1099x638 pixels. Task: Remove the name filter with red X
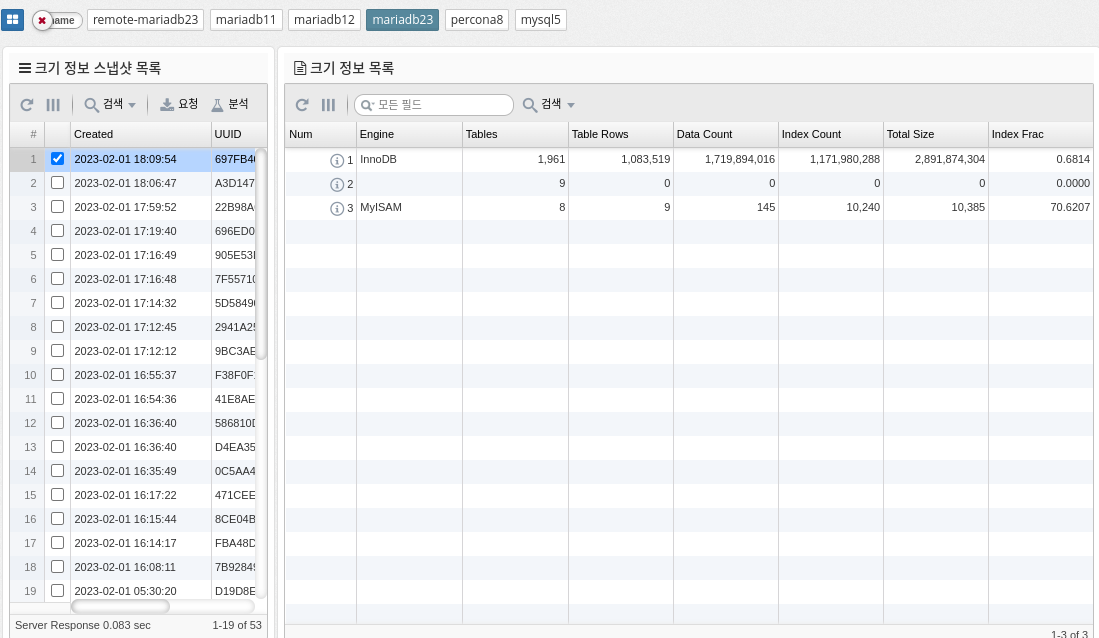click(x=42, y=20)
